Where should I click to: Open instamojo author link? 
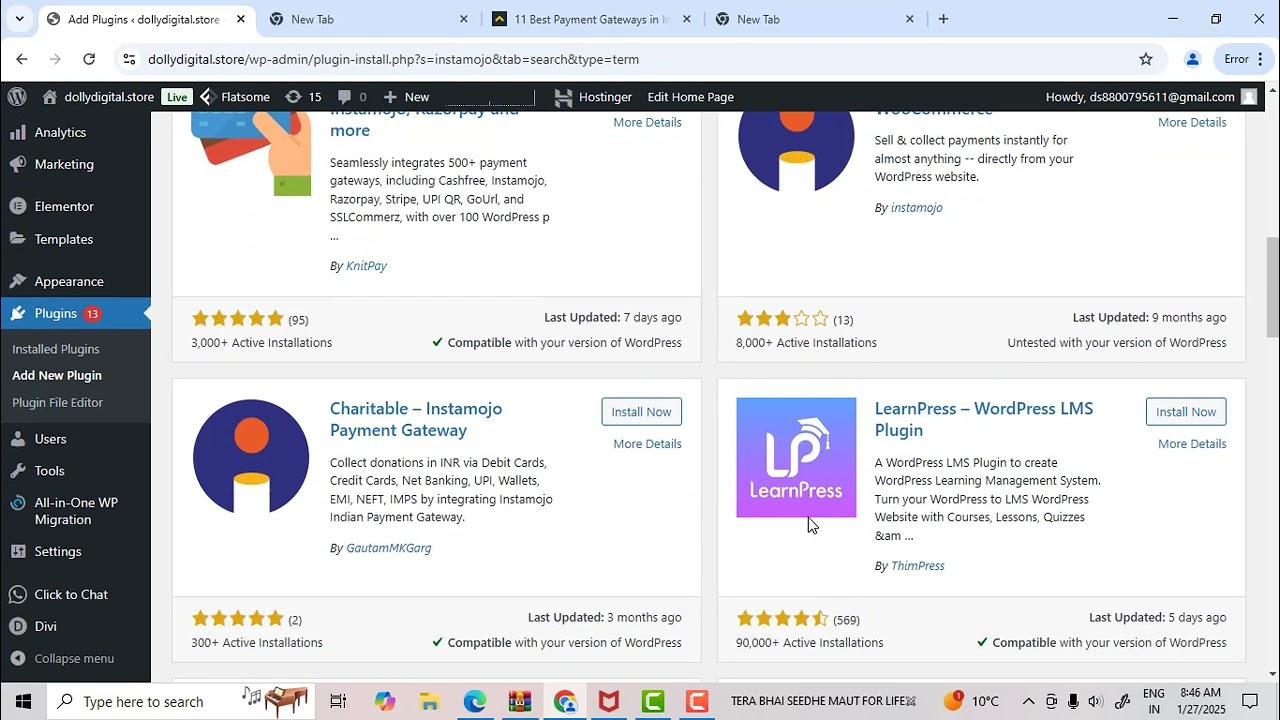(x=916, y=208)
